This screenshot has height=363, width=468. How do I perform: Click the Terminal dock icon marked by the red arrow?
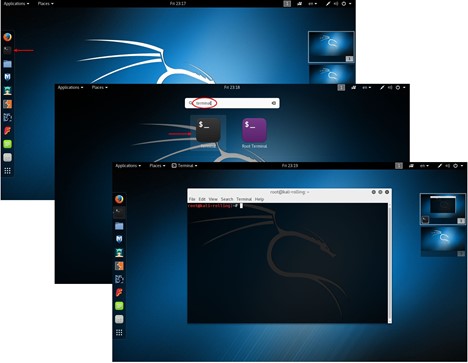point(7,50)
